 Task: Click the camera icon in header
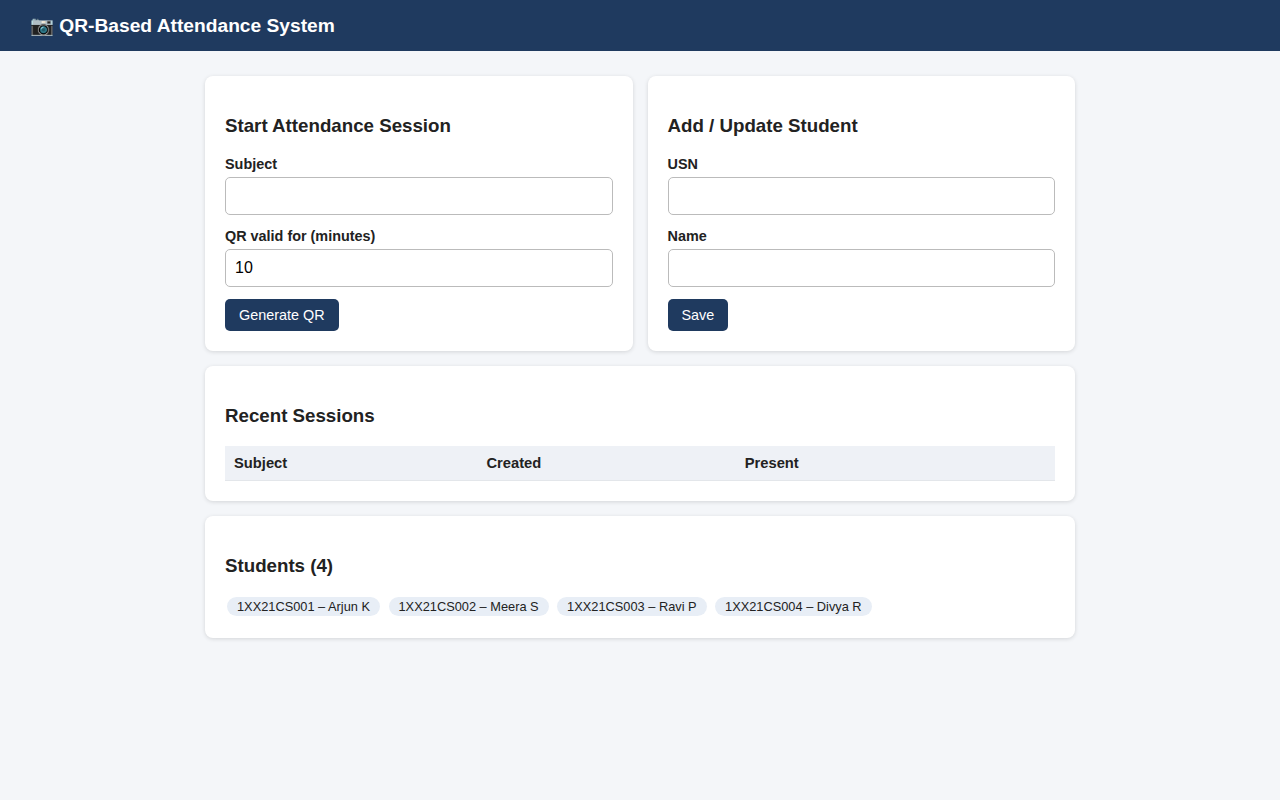[x=42, y=26]
